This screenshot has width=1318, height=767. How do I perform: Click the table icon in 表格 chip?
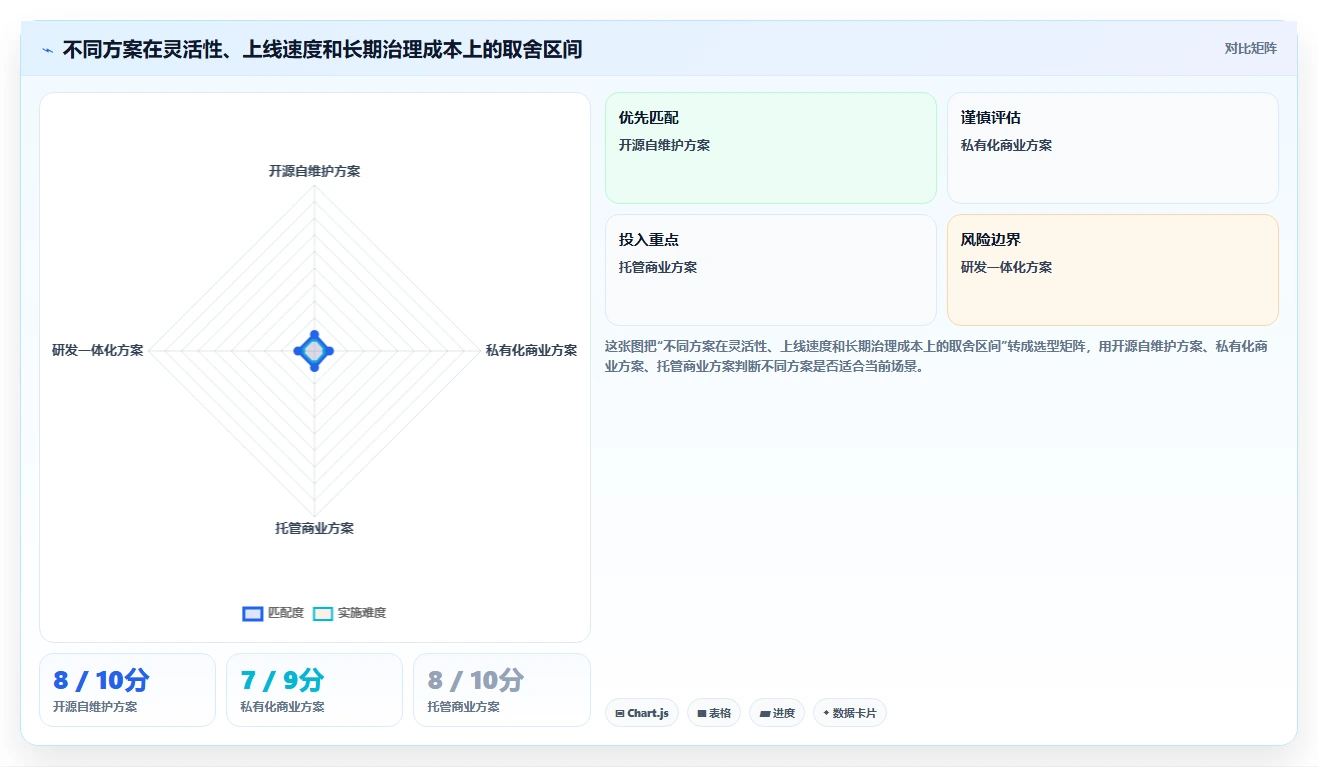[x=702, y=713]
